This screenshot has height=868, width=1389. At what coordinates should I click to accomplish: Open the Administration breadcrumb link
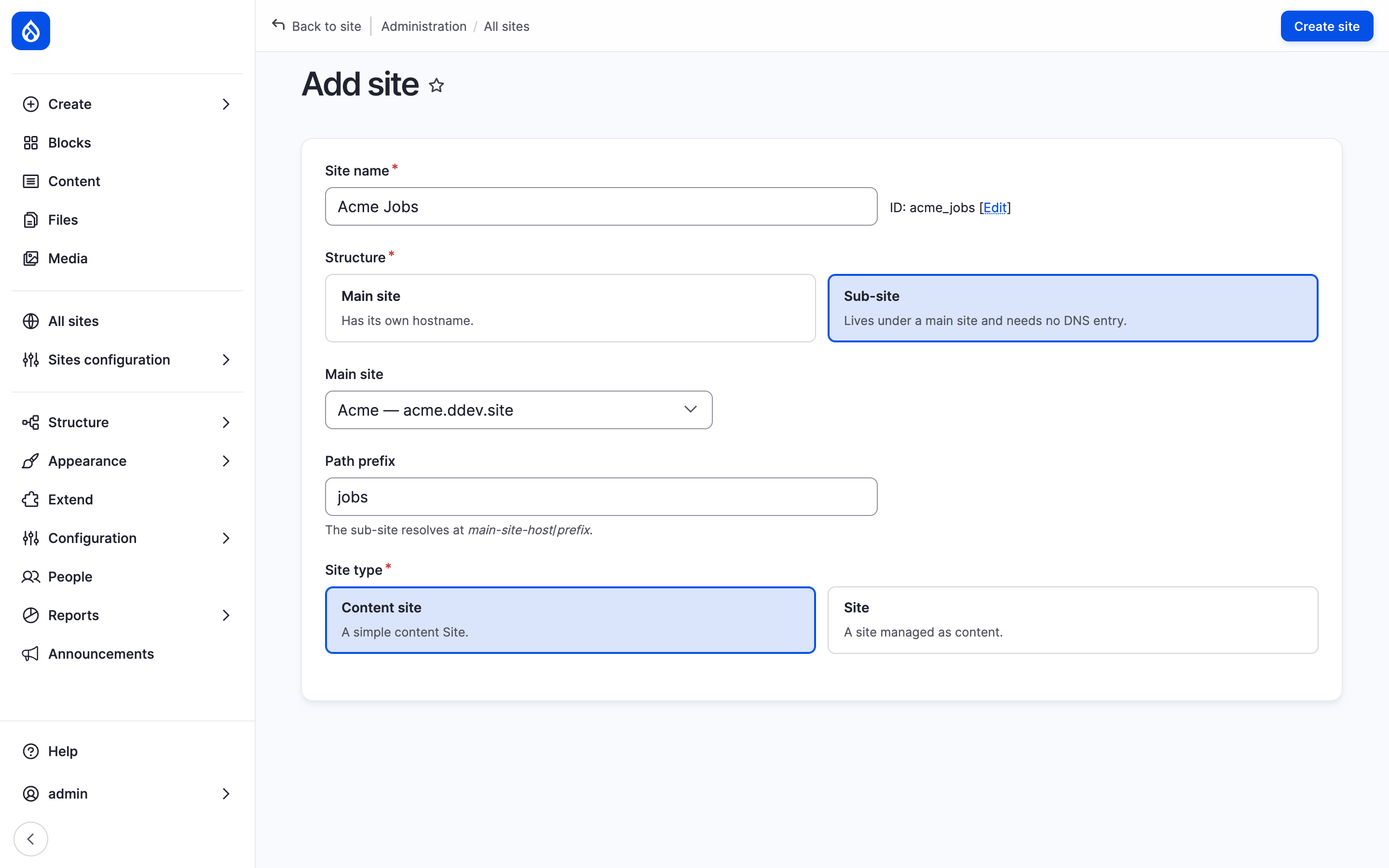423,27
